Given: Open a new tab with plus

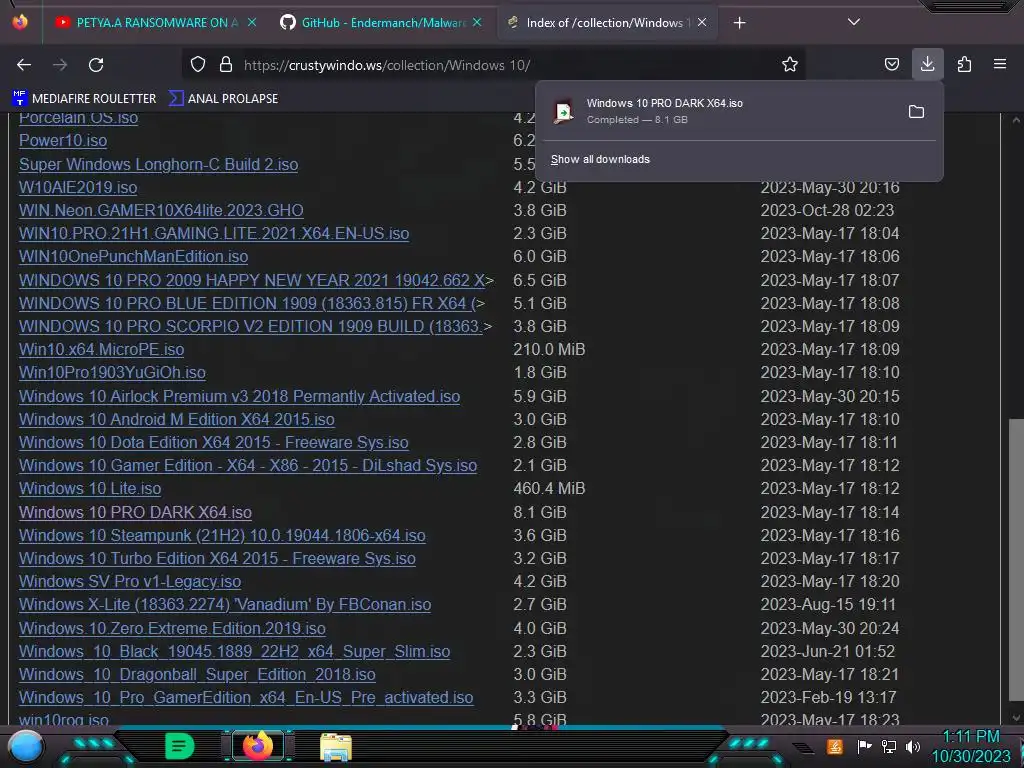Looking at the screenshot, I should [x=739, y=23].
